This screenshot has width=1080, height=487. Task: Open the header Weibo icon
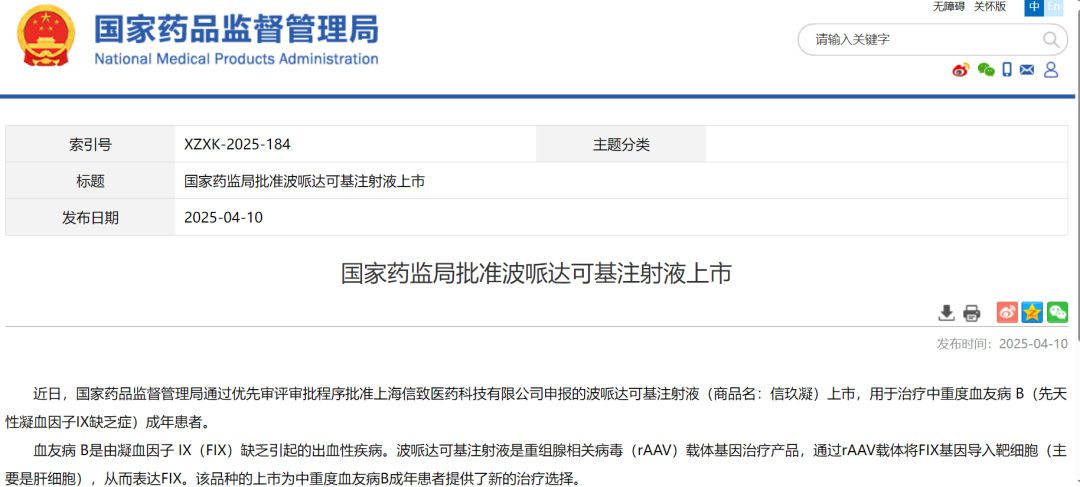pos(961,70)
